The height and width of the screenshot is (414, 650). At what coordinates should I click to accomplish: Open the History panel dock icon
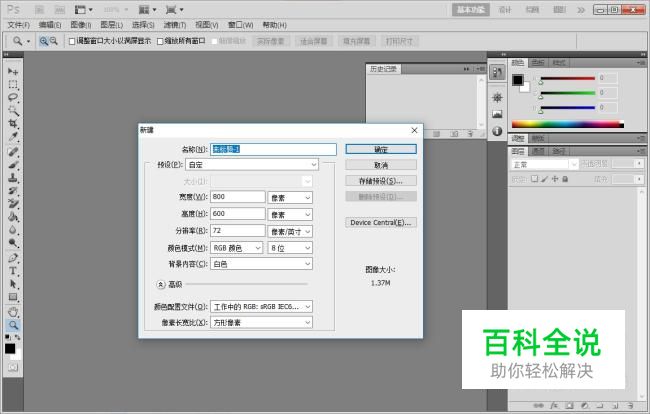497,73
